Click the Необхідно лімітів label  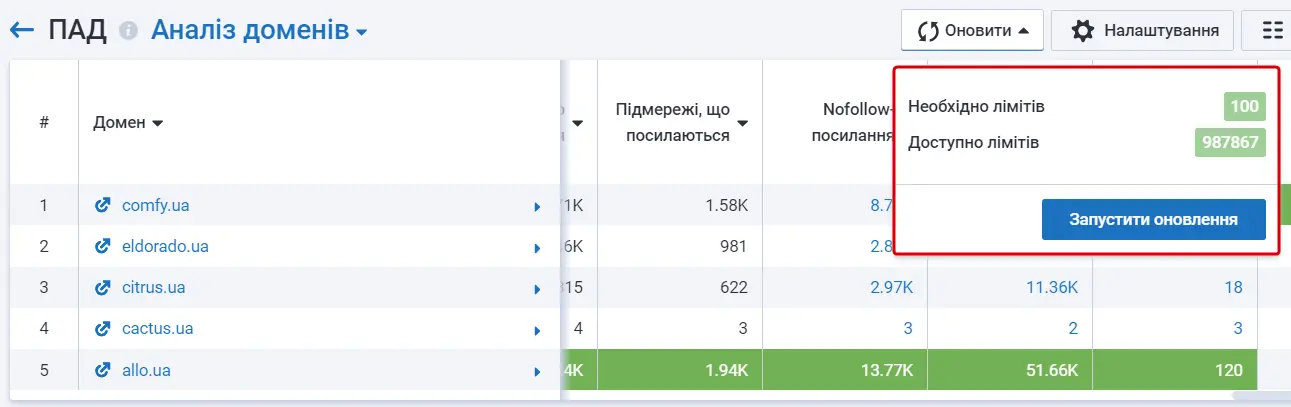[977, 107]
